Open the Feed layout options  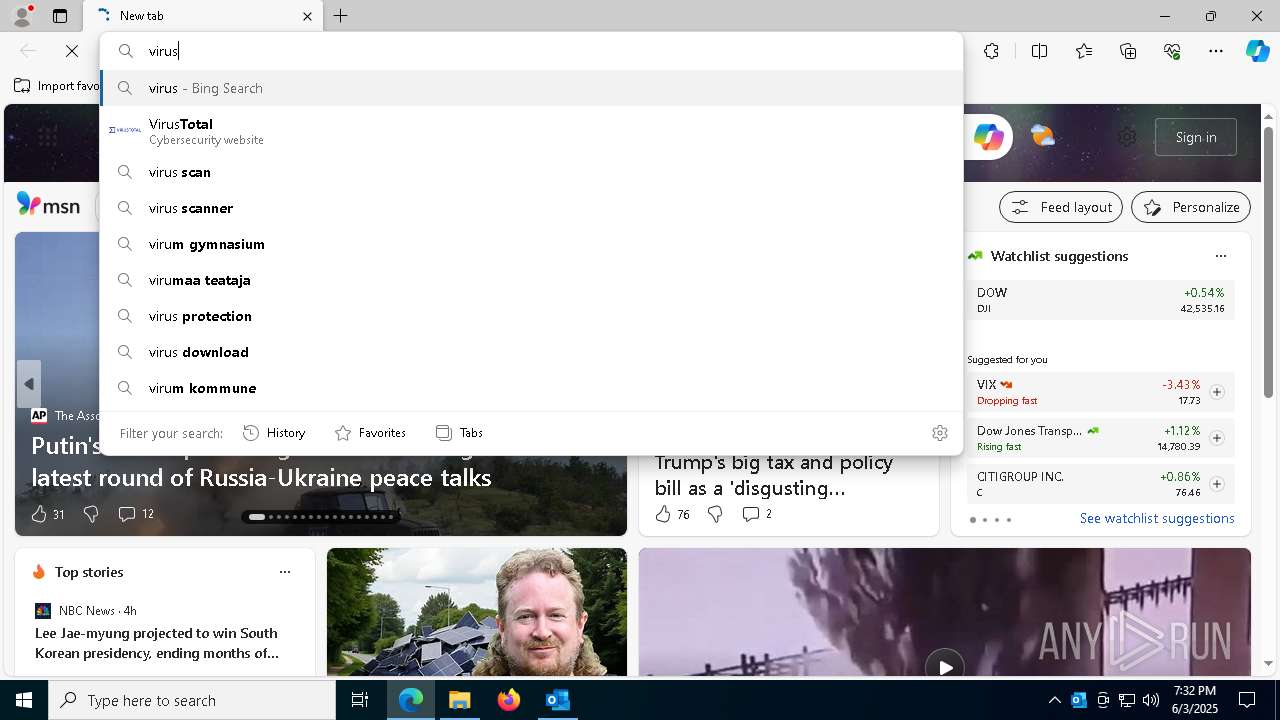[1061, 207]
